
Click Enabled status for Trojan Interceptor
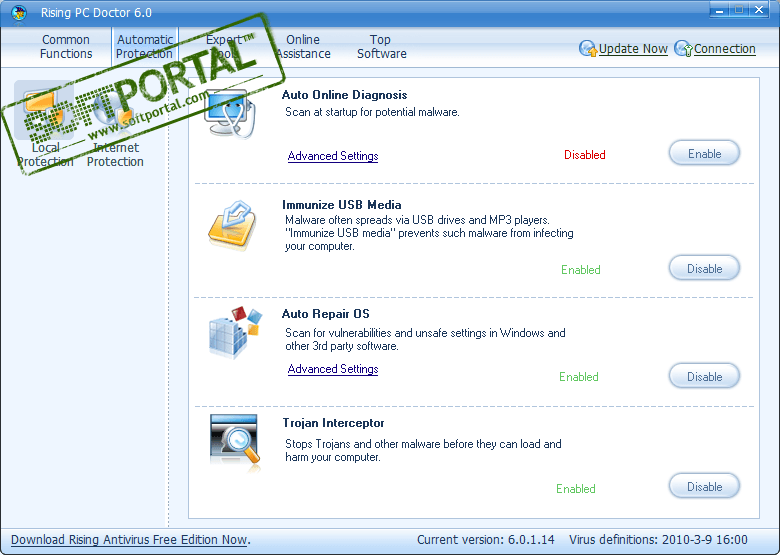coord(576,489)
